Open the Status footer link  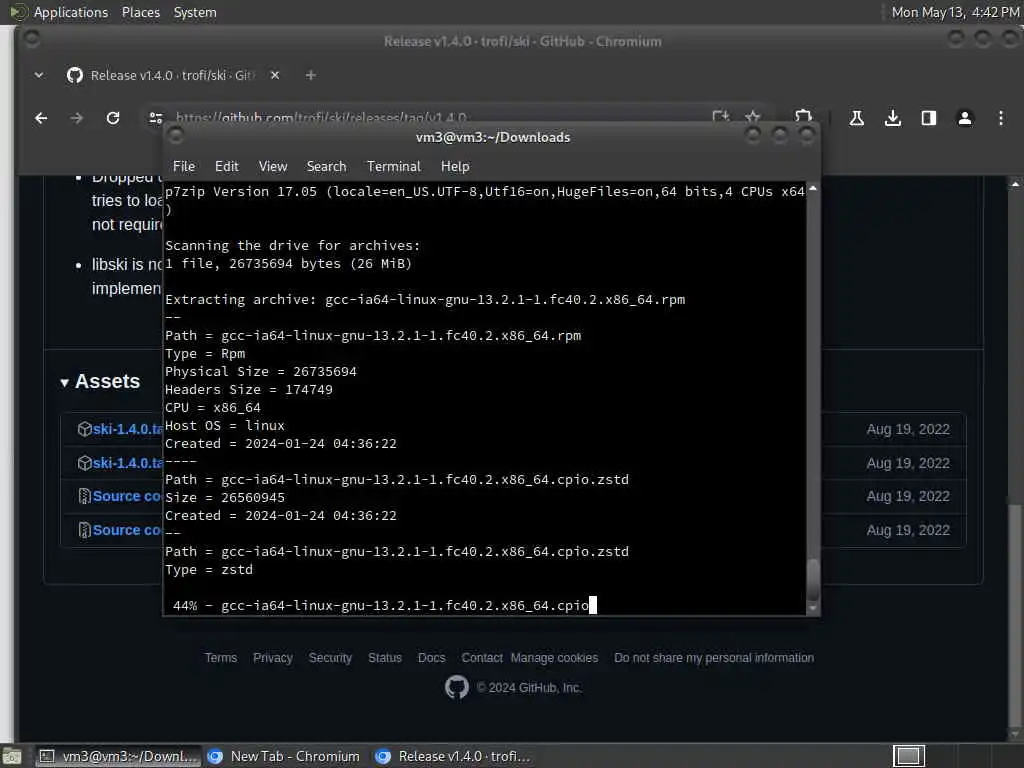coord(385,658)
